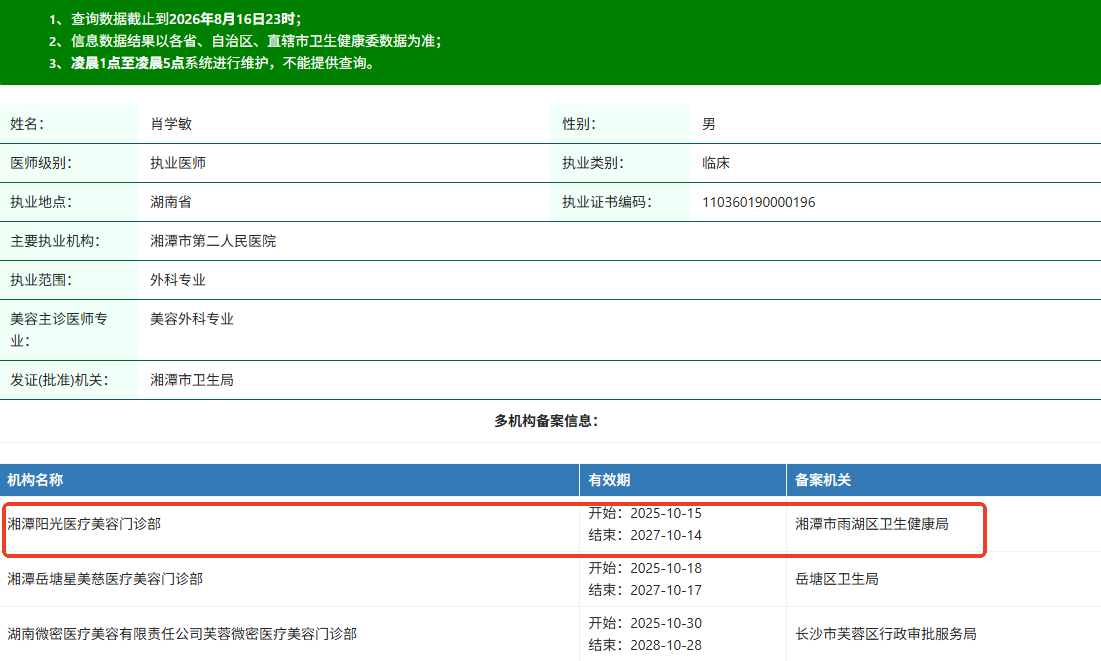This screenshot has height=661, width=1101.
Task: Select the 美容外科专业 value
Action: pos(192,319)
